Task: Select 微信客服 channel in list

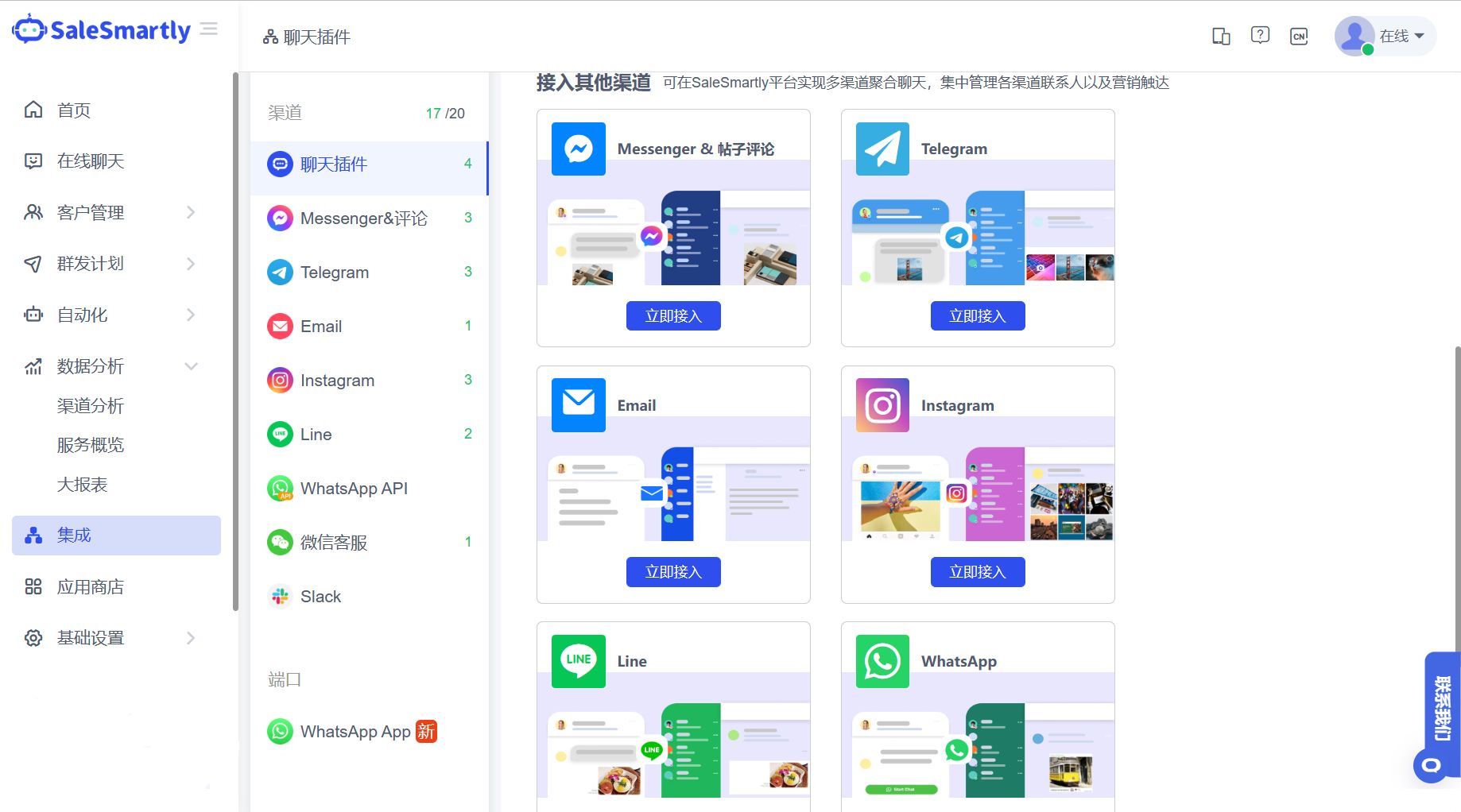Action: coord(369,543)
